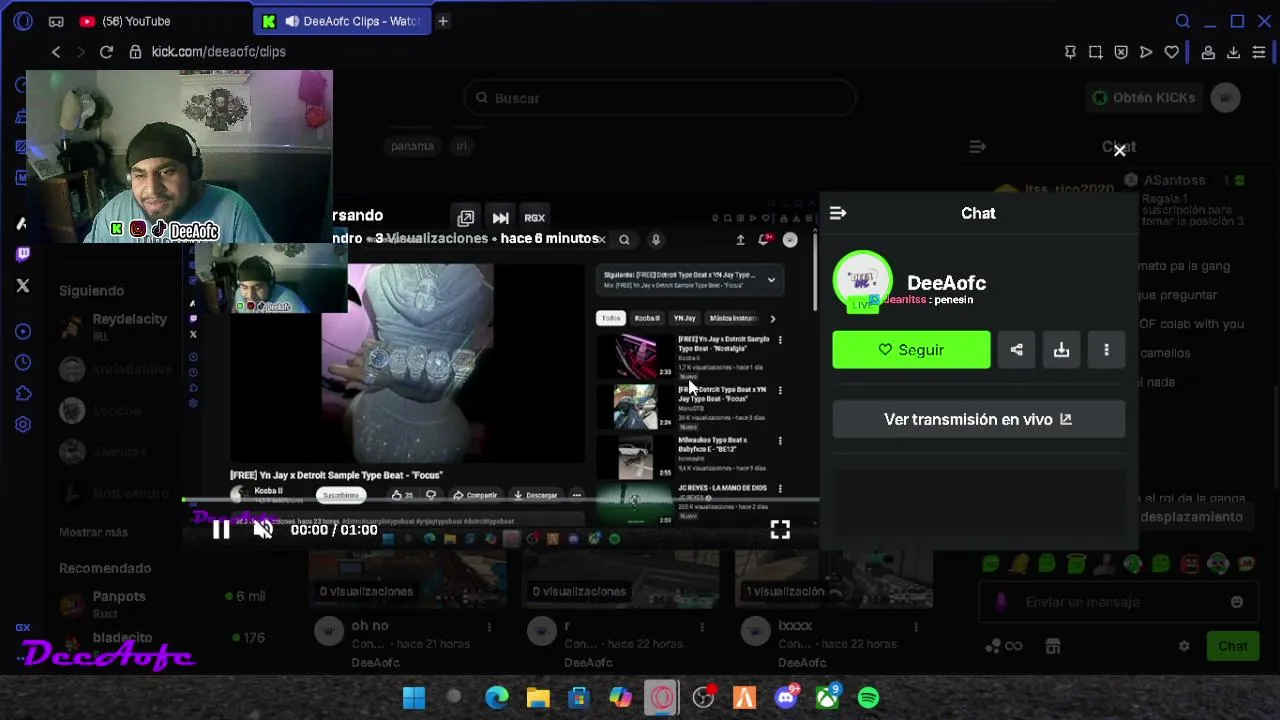This screenshot has height=720, width=1280.
Task: Share the clip
Action: point(1016,350)
